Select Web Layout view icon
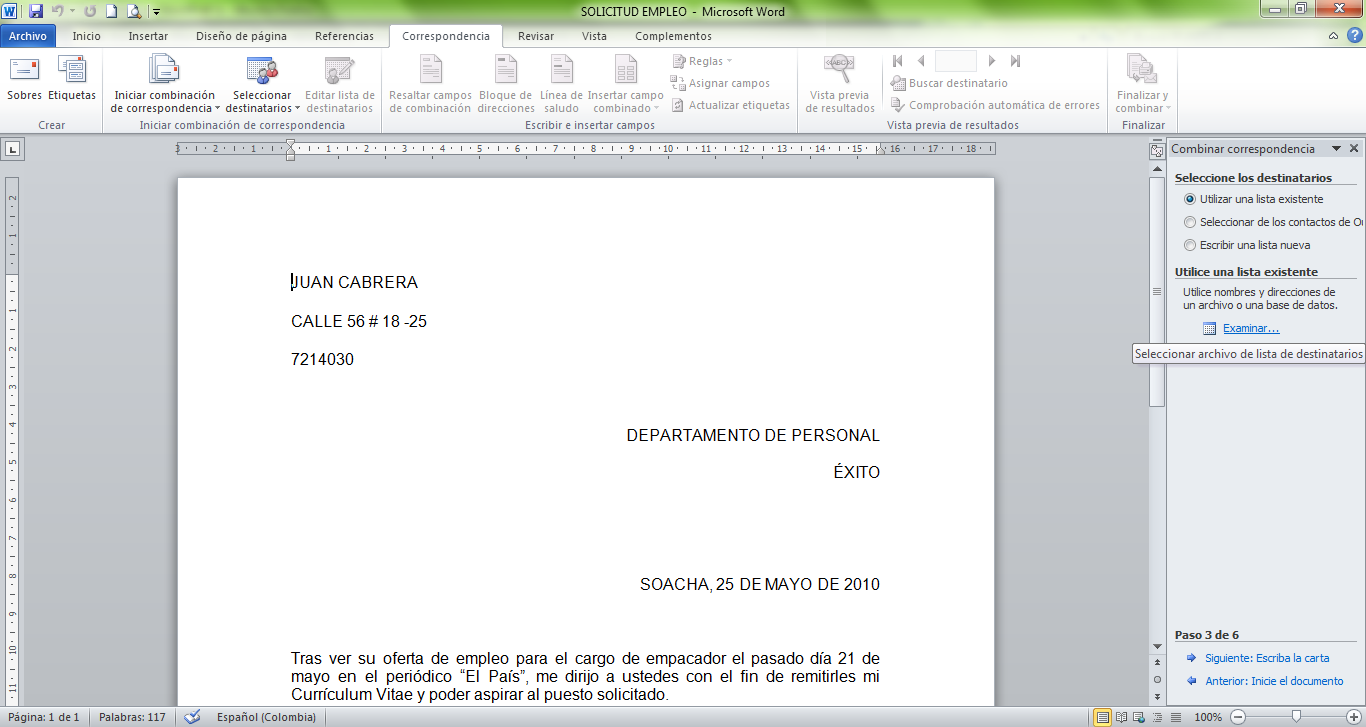 1137,717
